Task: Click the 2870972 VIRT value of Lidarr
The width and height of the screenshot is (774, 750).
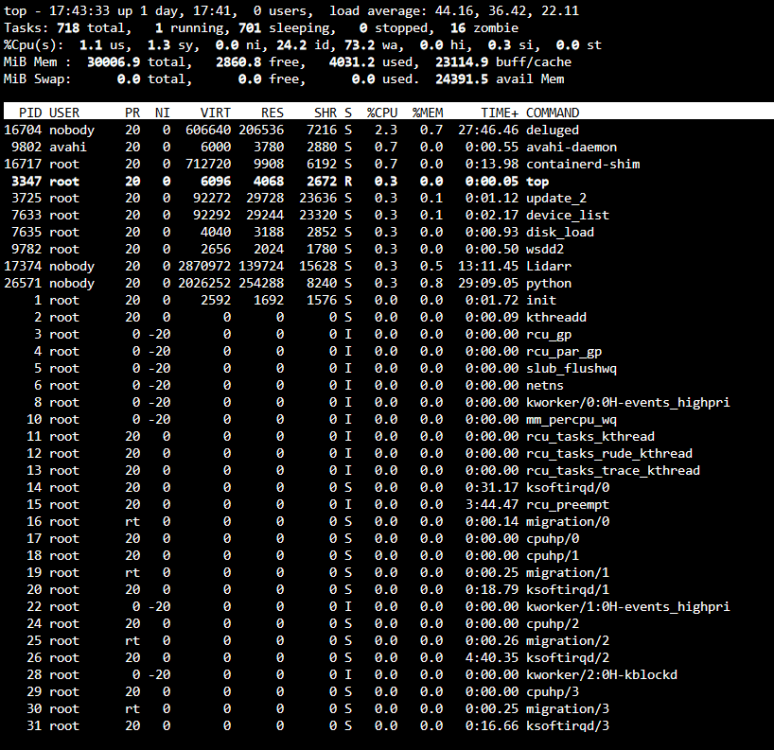Action: point(204,266)
